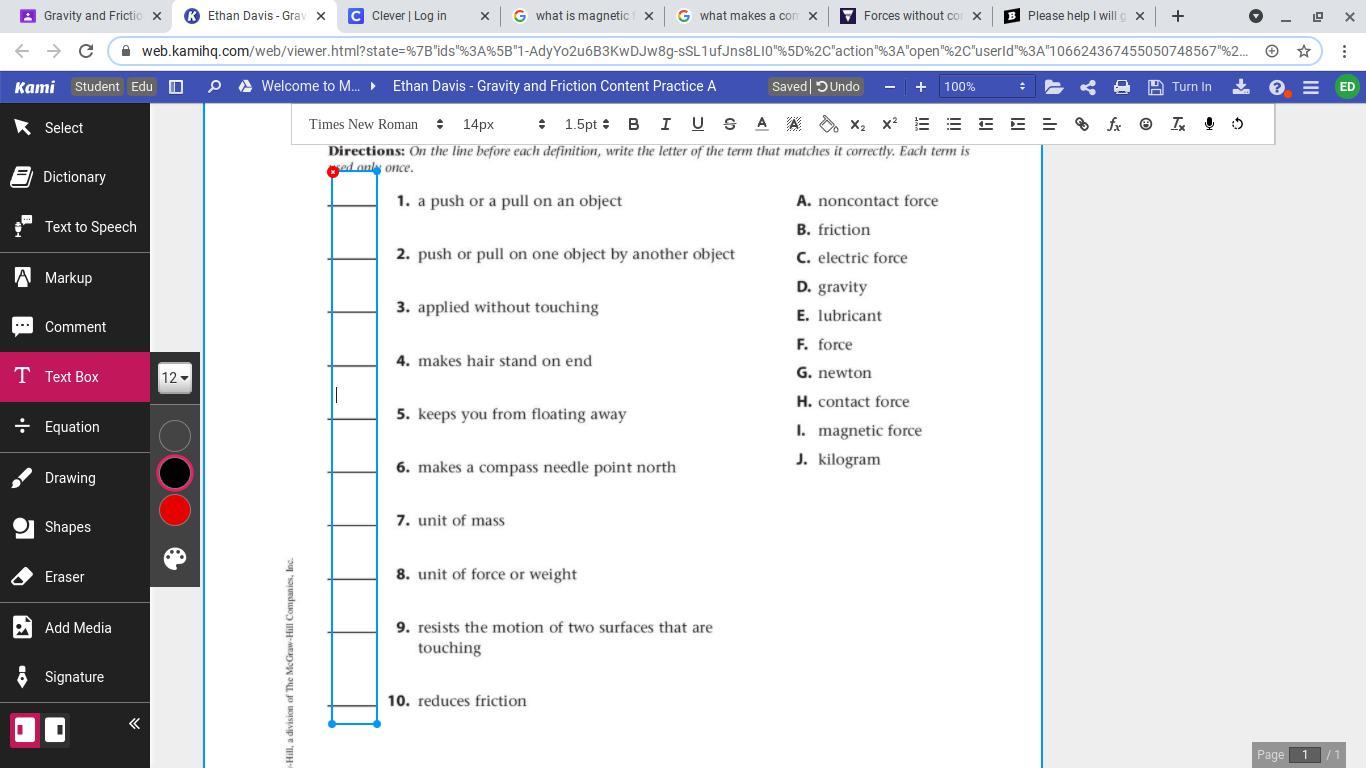
Task: Print the document using printer icon
Action: [1122, 87]
